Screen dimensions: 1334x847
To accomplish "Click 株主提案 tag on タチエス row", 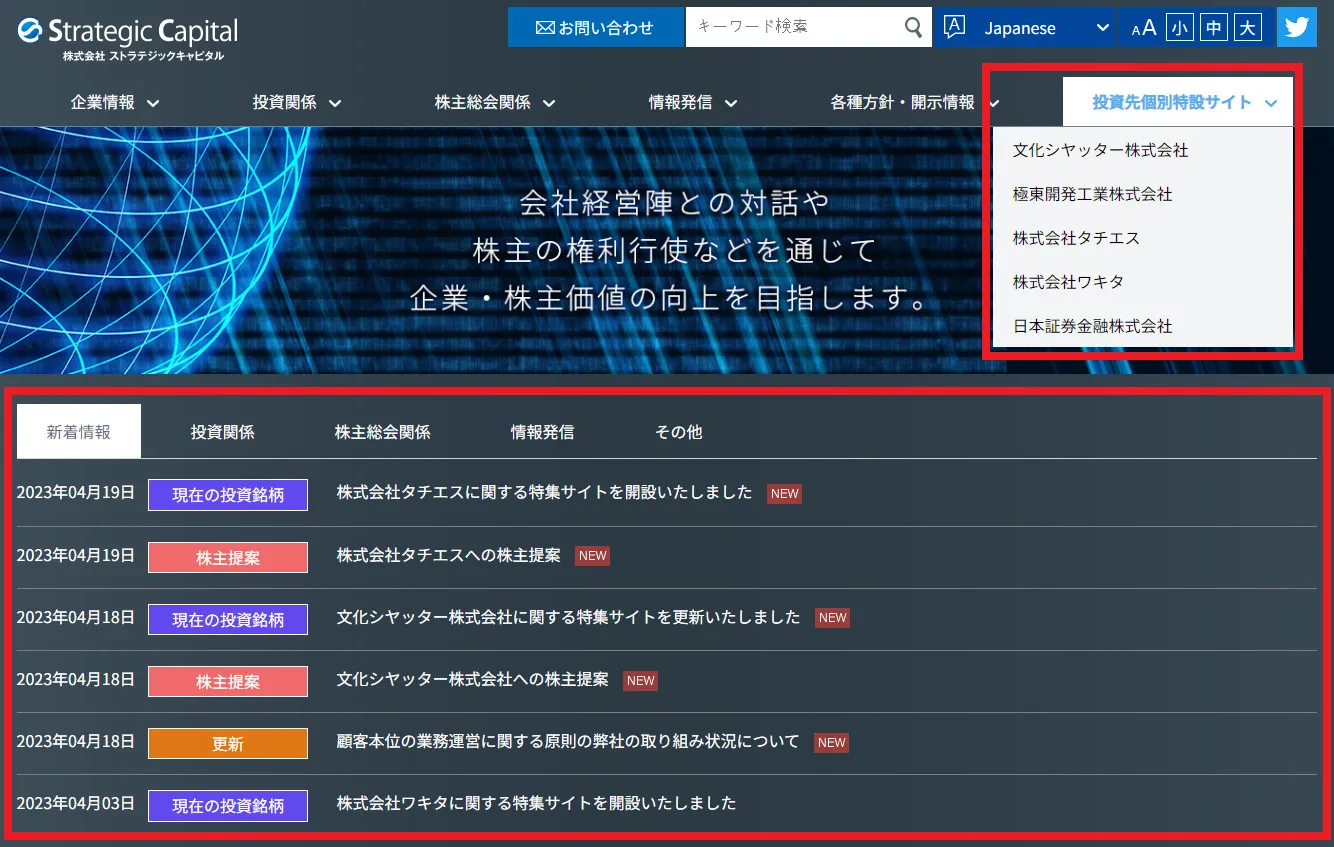I will click(228, 557).
